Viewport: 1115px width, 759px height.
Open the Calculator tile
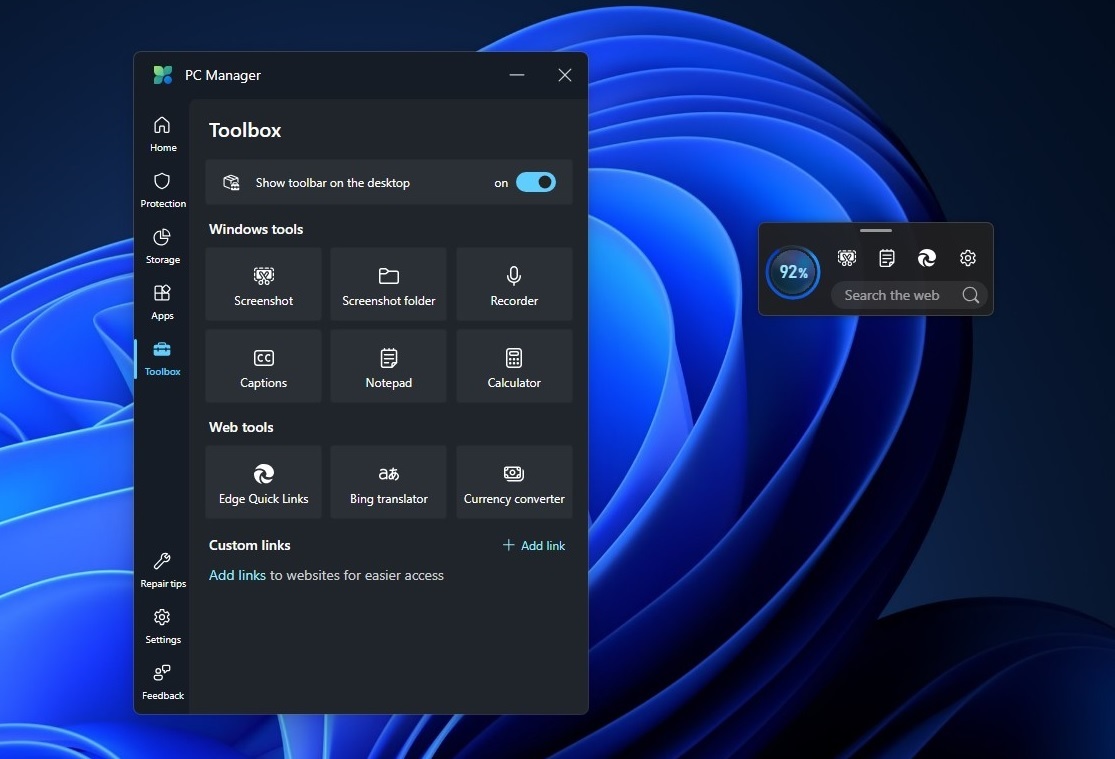(x=514, y=366)
